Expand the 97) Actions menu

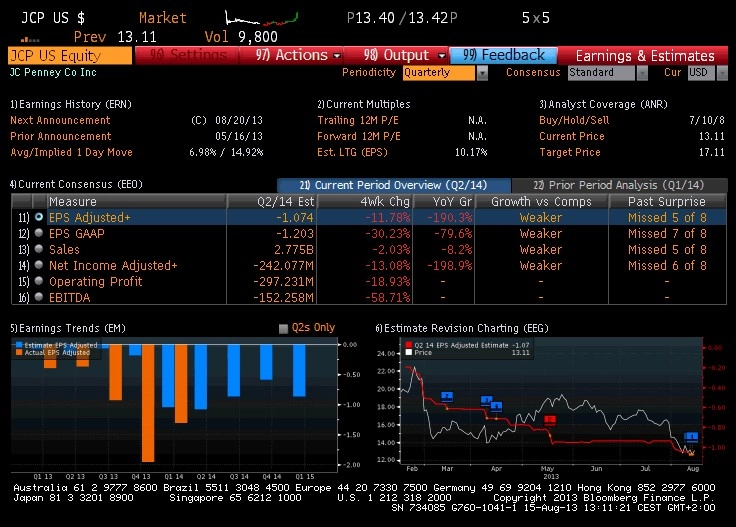pyautogui.click(x=291, y=55)
